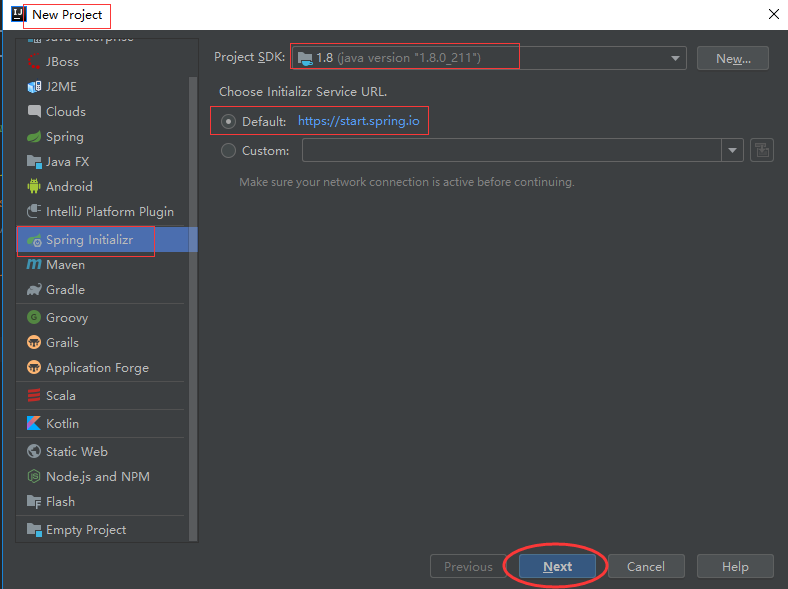788x589 pixels.
Task: Click the Spring Initializr icon
Action: pos(34,240)
